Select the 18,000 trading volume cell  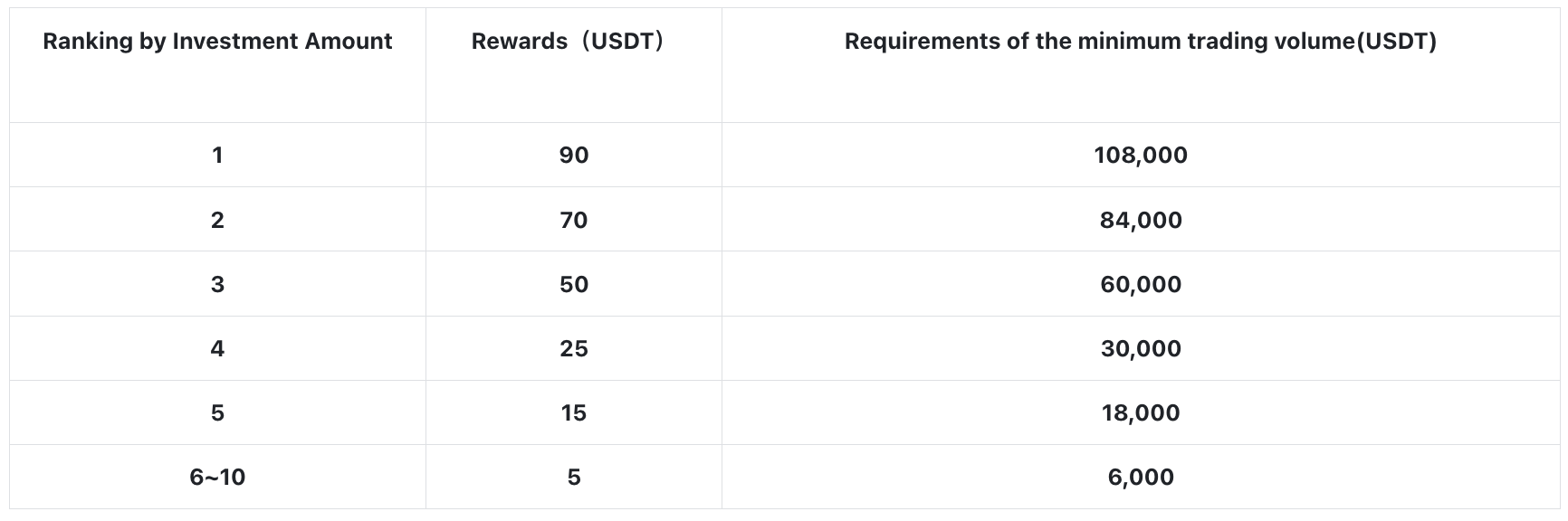1140,413
